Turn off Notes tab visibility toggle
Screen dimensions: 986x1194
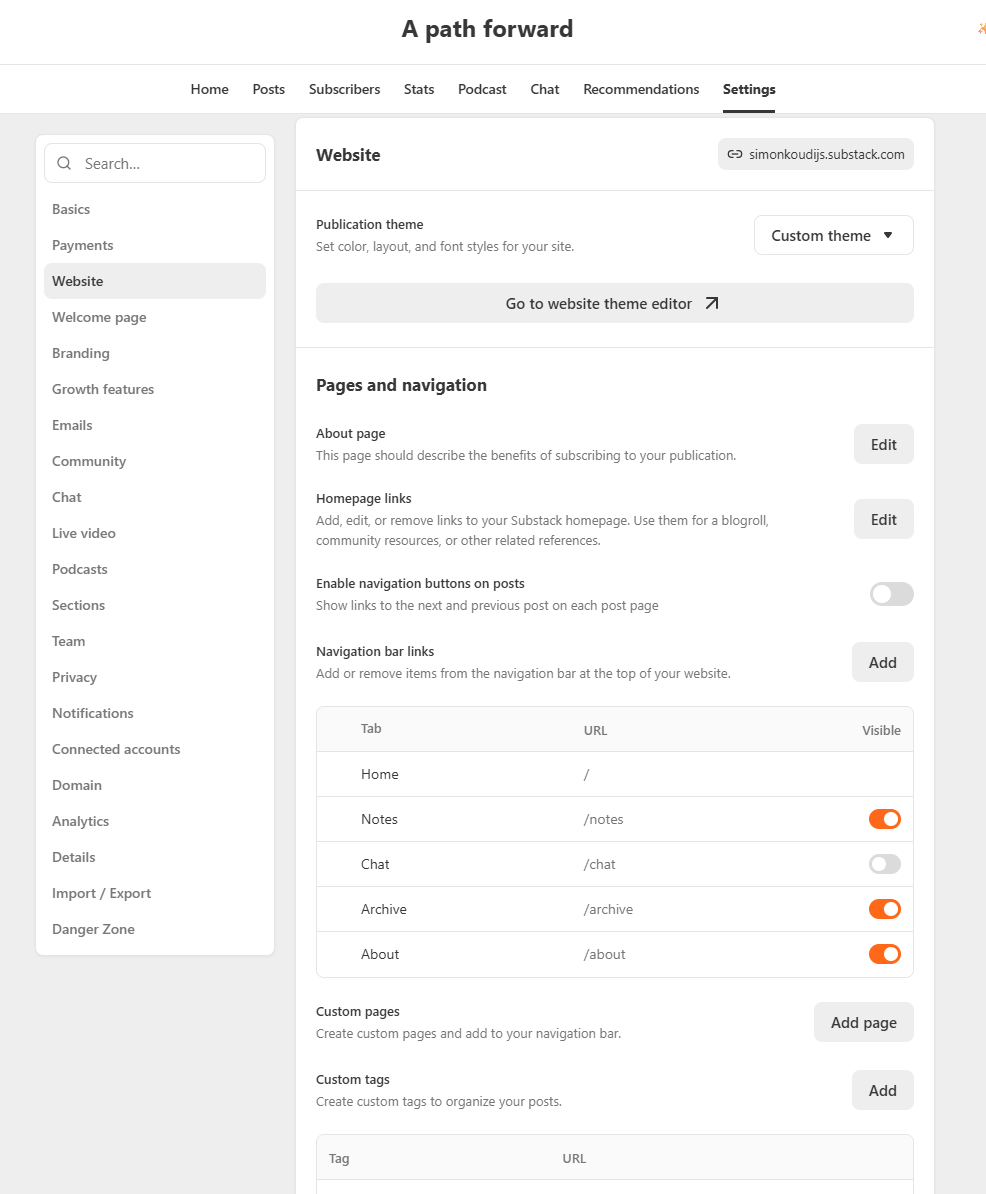[885, 819]
